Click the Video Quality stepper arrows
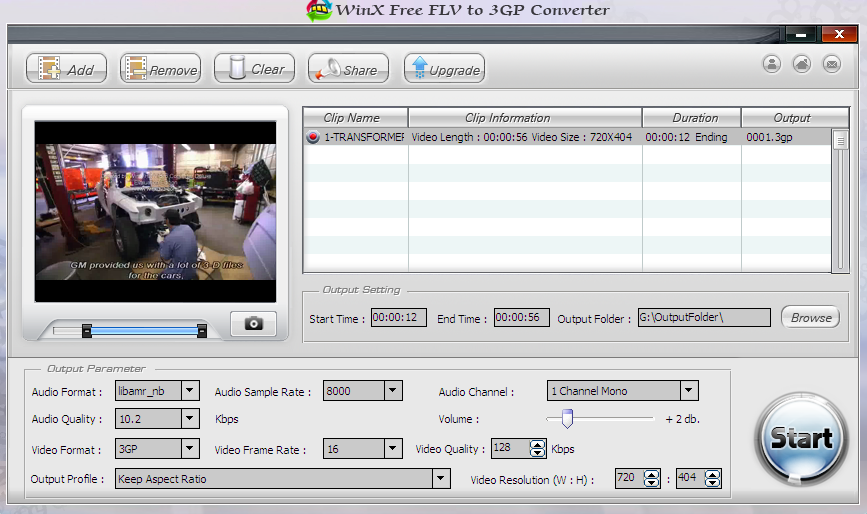The width and height of the screenshot is (867, 514). 537,448
